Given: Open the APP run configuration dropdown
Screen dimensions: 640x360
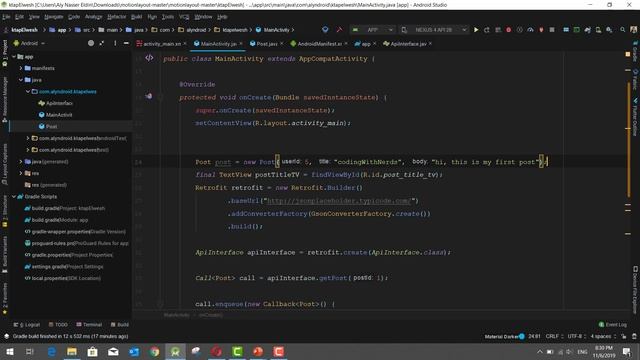Looking at the screenshot, I should pos(373,30).
